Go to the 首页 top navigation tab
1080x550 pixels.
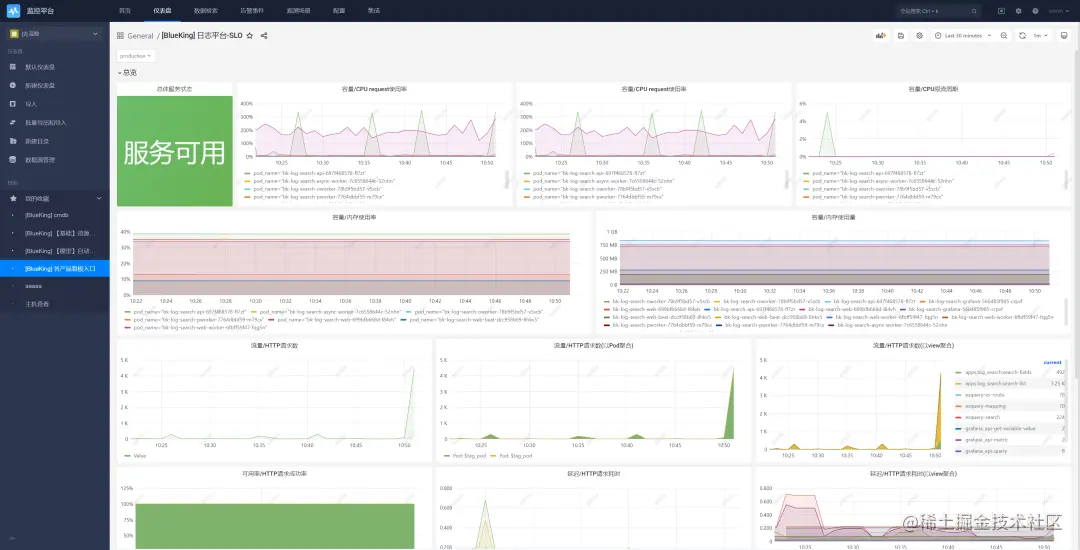click(125, 11)
